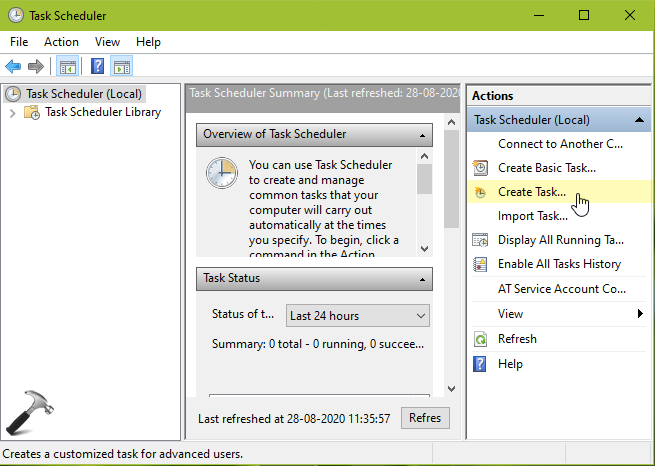Click the Refresh action in Actions pane
This screenshot has height=466, width=655.
pos(517,339)
